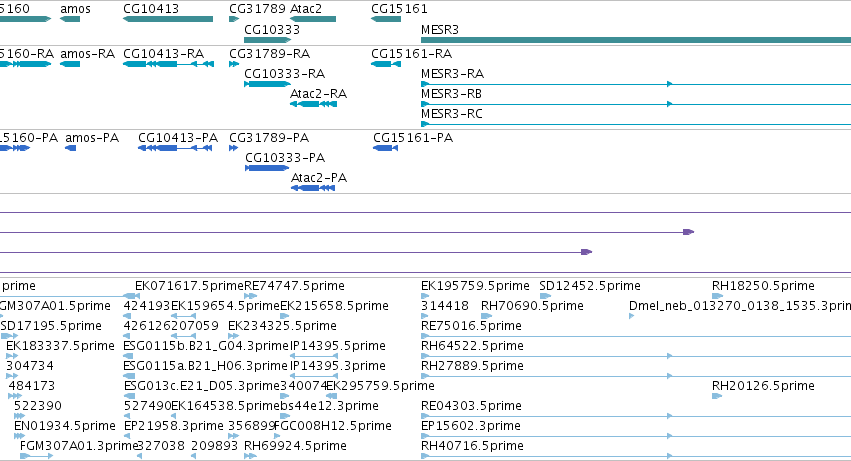Select the CG15161 gene label

pyautogui.click(x=399, y=9)
